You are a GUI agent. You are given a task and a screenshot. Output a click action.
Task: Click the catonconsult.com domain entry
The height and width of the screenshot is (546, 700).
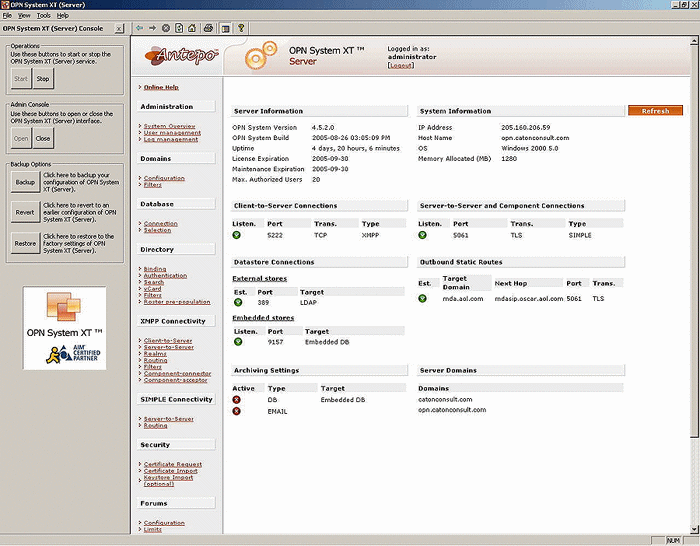[x=445, y=400]
